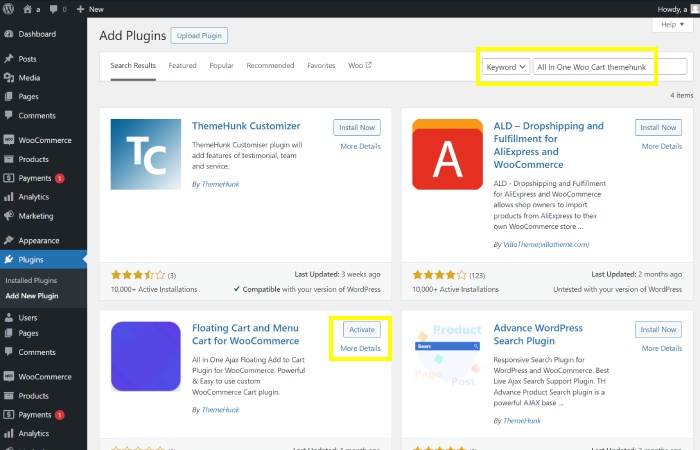Click the Marketing megaphone icon
This screenshot has width=700, height=450.
pyautogui.click(x=8, y=216)
